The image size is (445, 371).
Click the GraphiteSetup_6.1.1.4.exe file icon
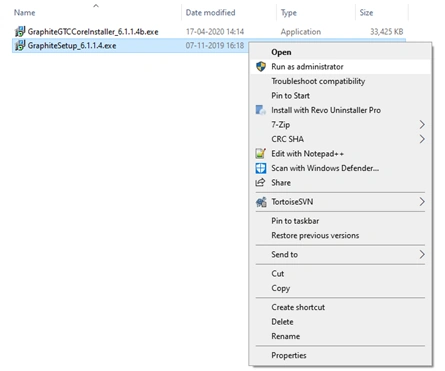[x=20, y=45]
